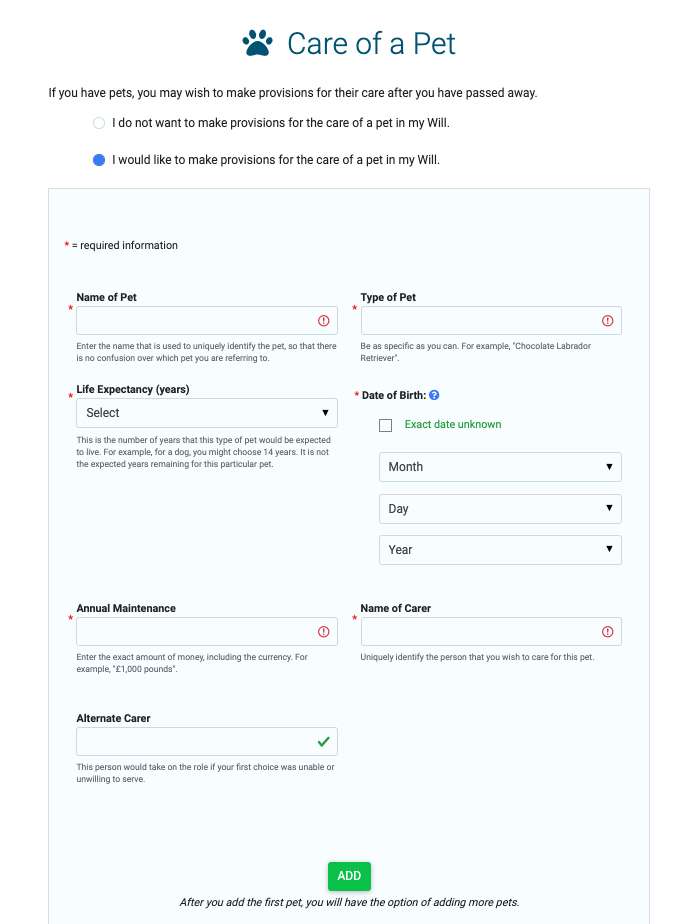
Task: Click the warning icon in Type of Pet field
Action: (608, 321)
